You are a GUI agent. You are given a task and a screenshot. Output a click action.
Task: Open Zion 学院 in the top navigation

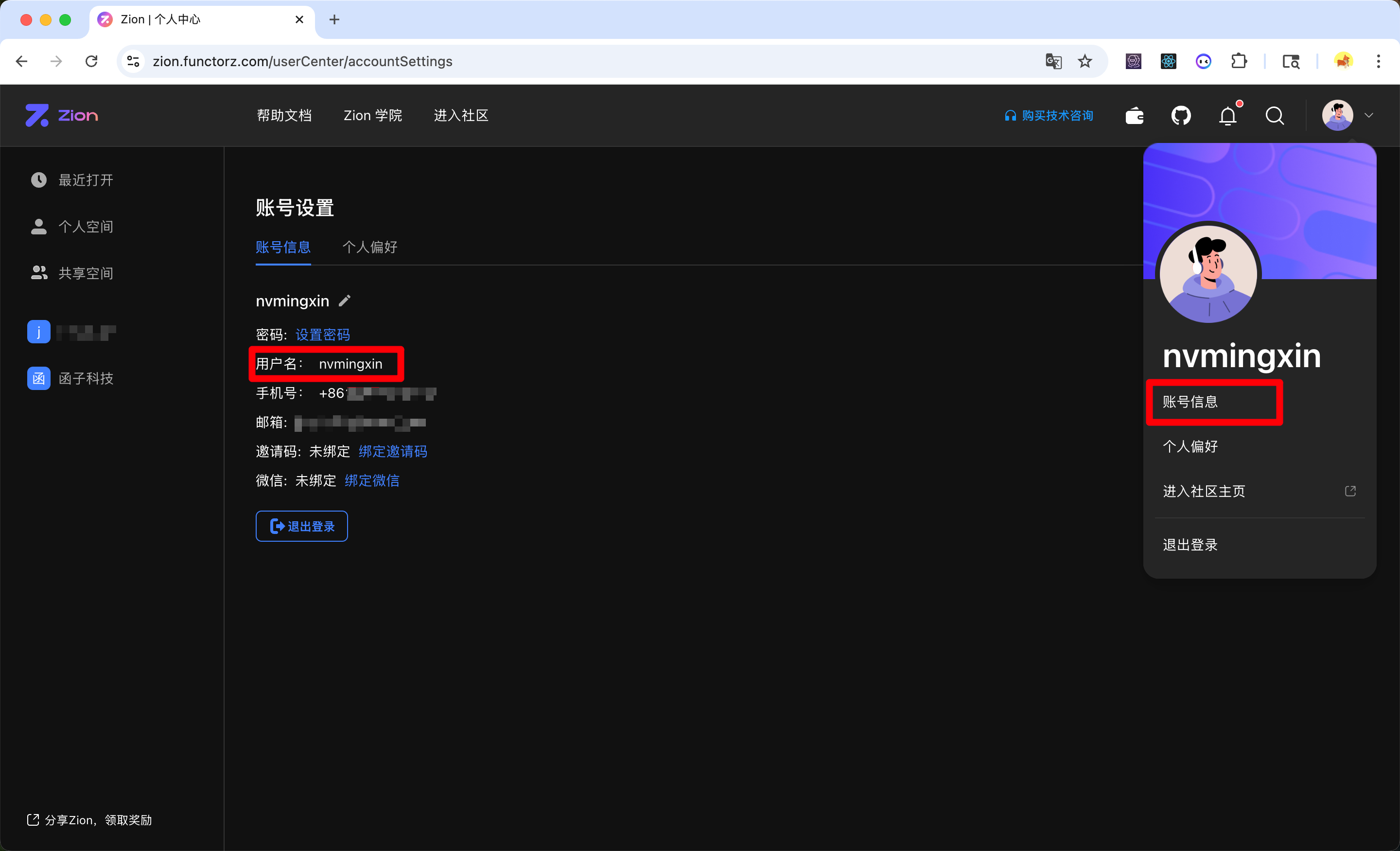(373, 116)
